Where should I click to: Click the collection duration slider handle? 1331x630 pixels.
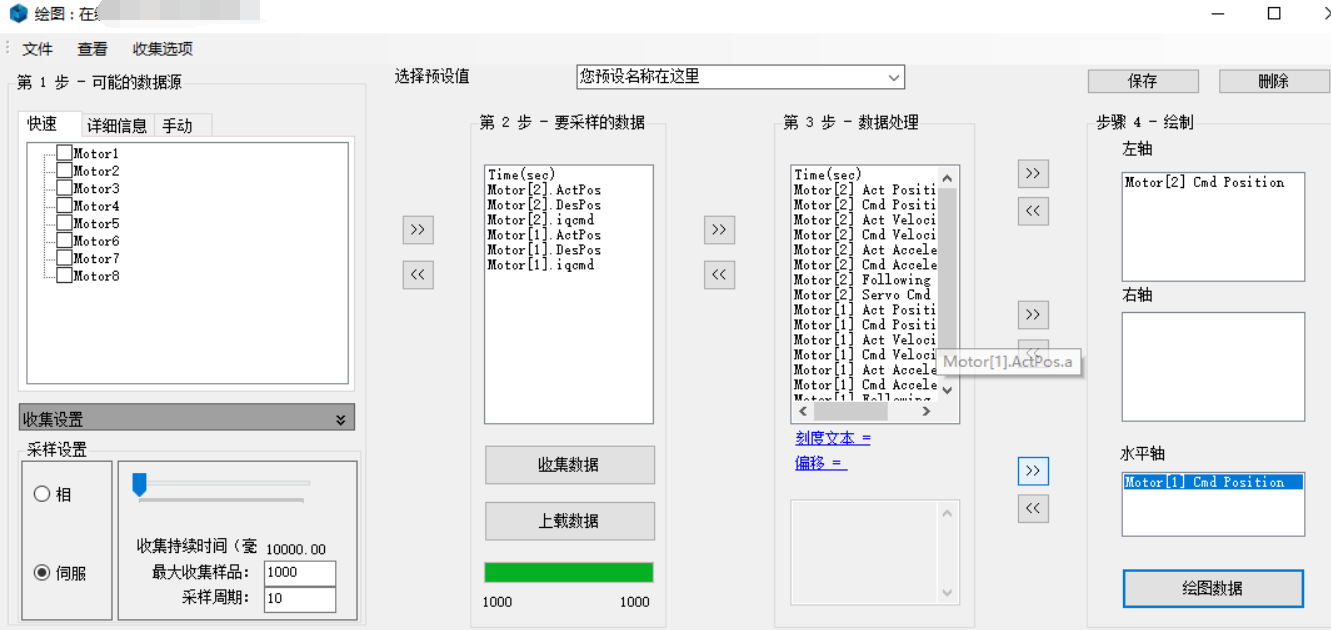138,482
